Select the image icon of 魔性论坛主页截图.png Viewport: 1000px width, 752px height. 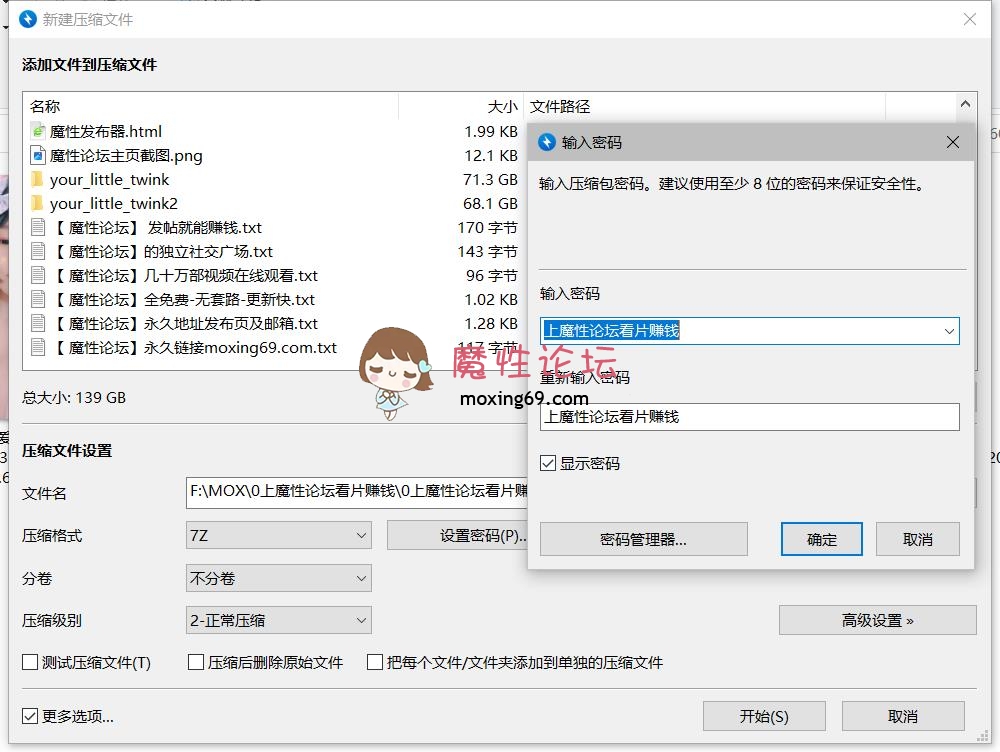click(x=36, y=155)
